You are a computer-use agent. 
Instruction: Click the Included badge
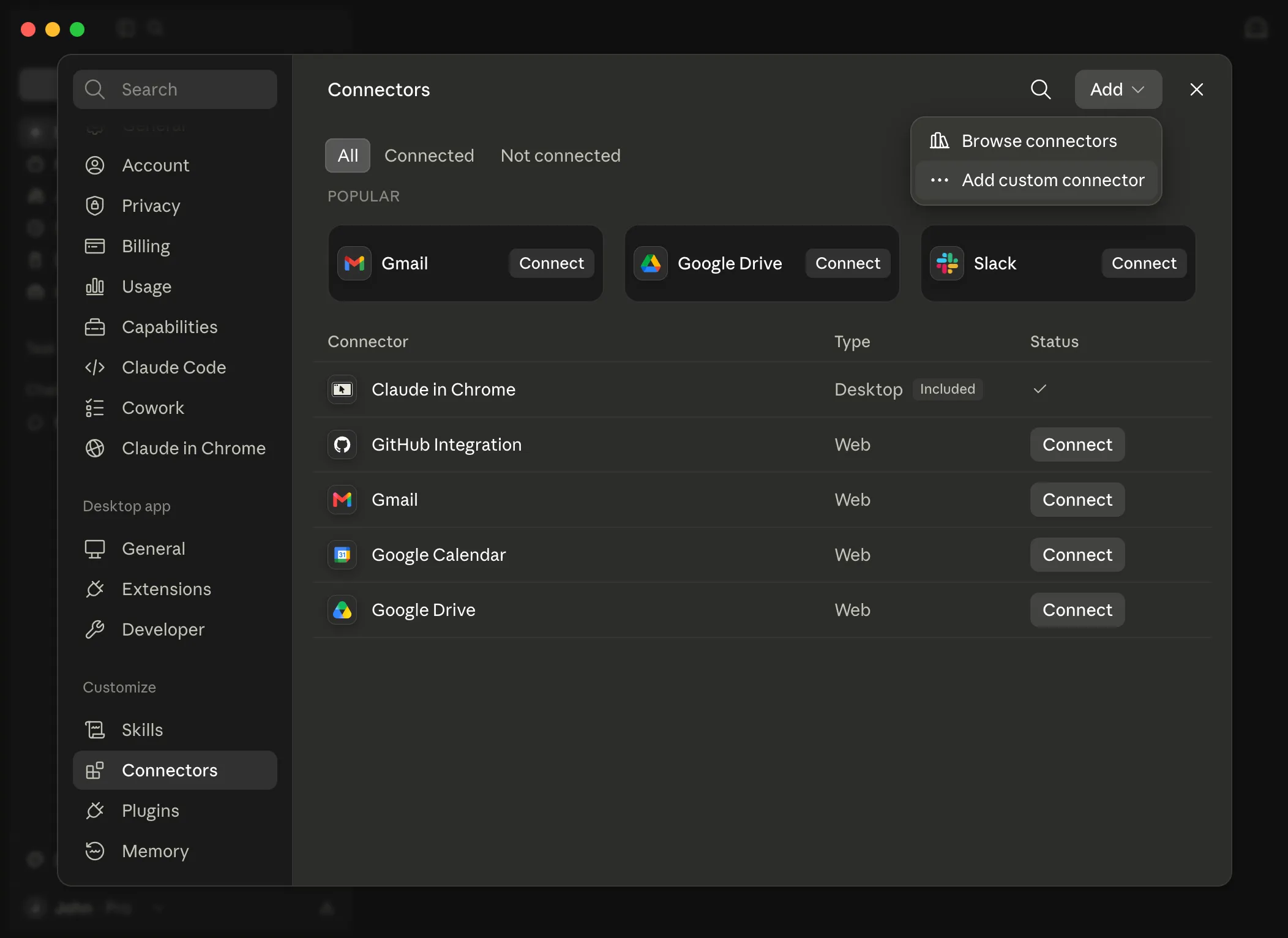(948, 389)
